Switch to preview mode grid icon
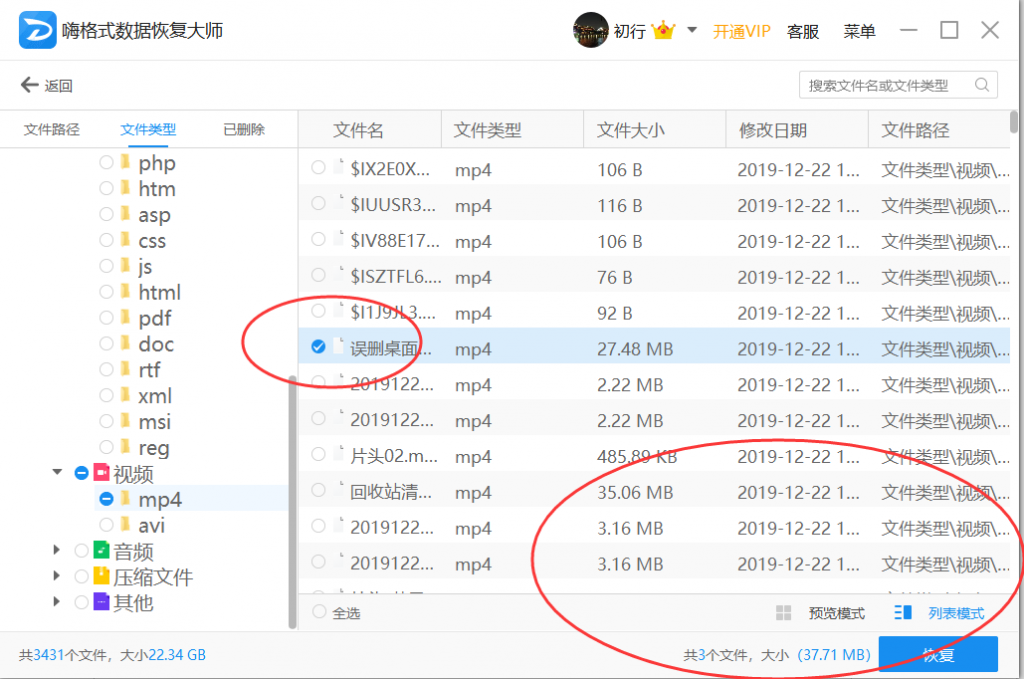1024x679 pixels. 783,612
